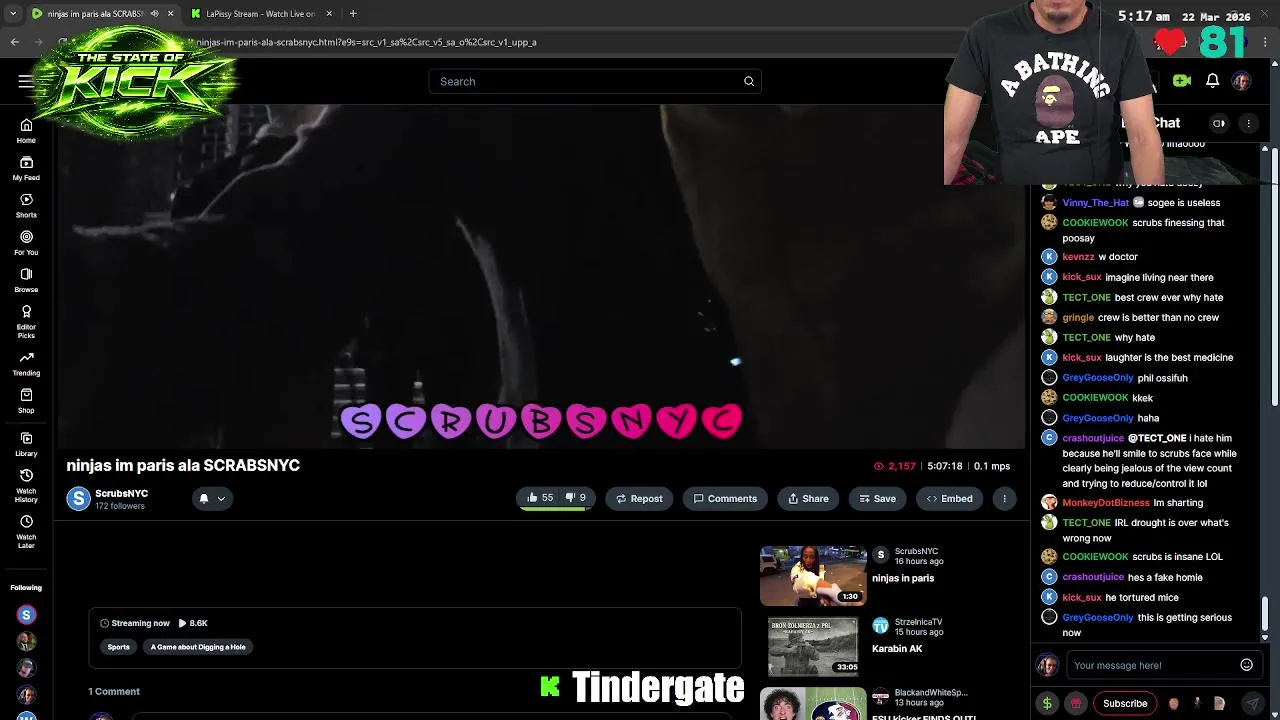1280x720 pixels.
Task: Open the For You page
Action: [26, 243]
